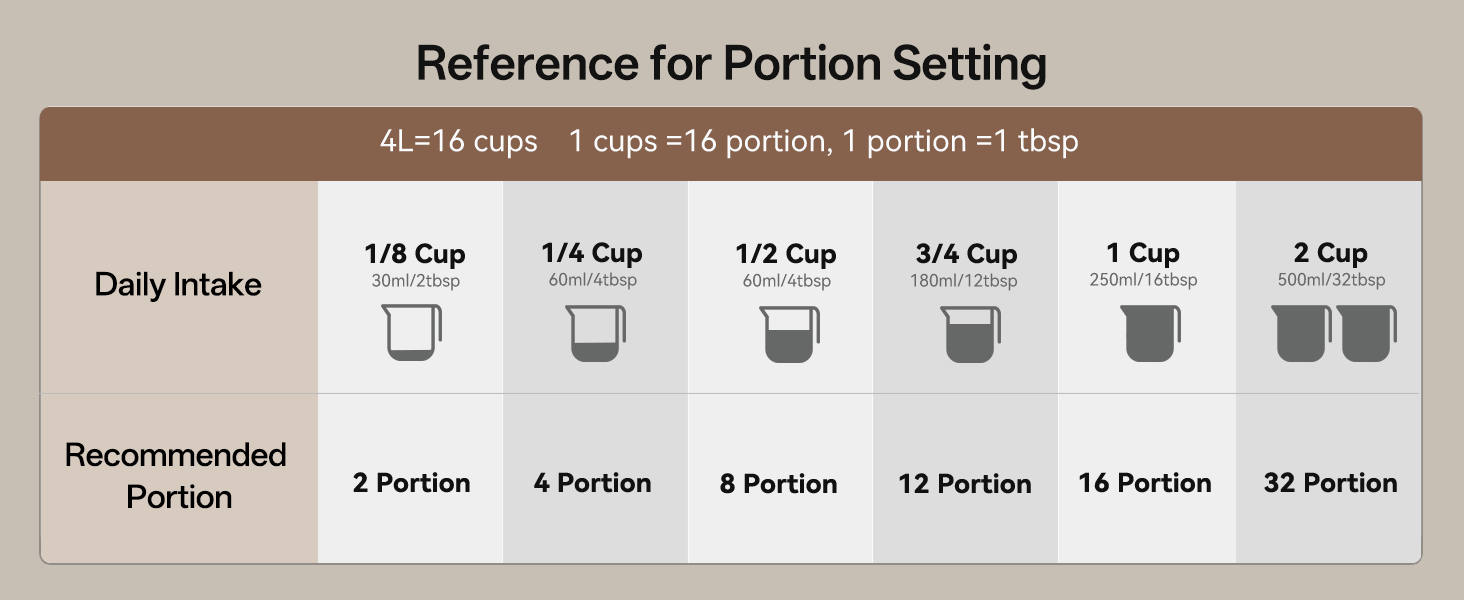Select the "4 Portion" cell
1464x600 pixels.
(x=593, y=483)
